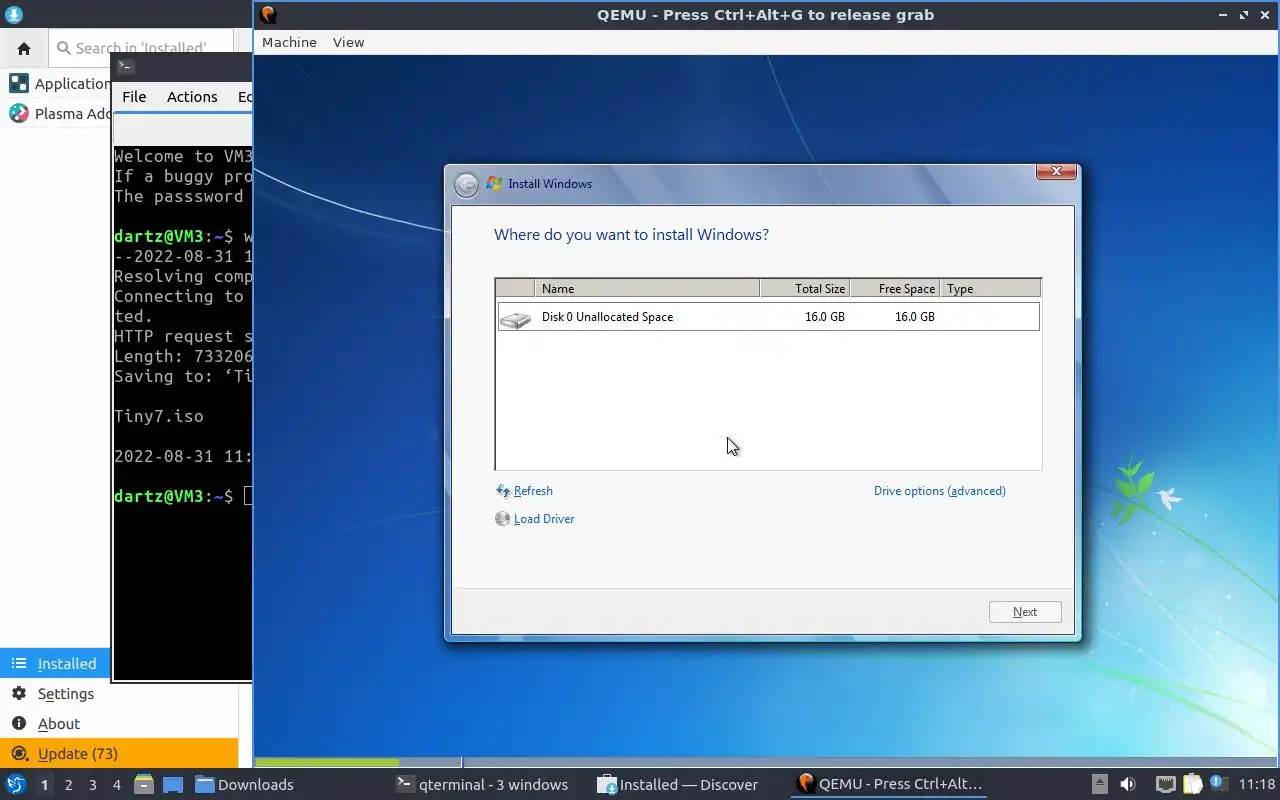Open the File menu in qterminal
Viewport: 1280px width, 800px height.
point(134,97)
